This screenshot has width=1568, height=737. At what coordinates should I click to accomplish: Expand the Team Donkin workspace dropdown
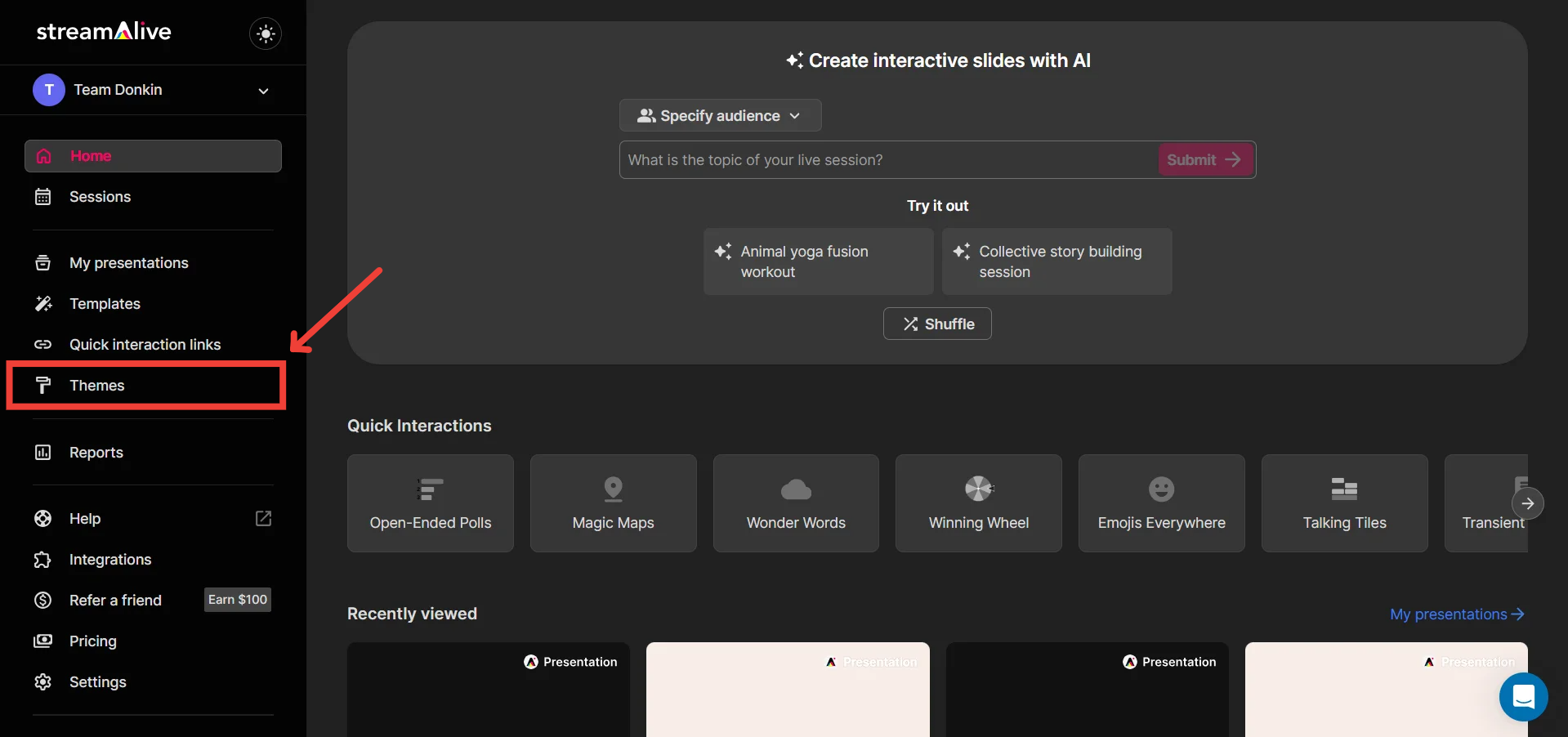[263, 91]
